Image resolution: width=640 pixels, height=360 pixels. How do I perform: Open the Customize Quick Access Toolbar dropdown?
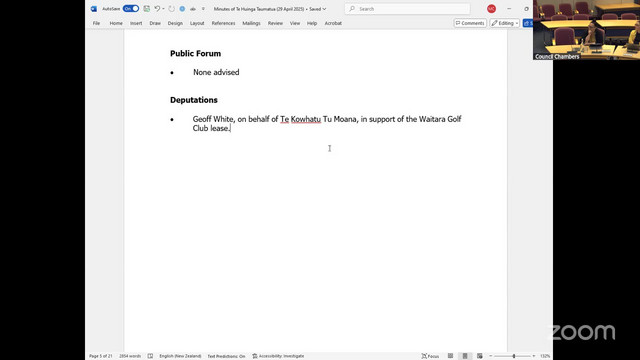pyautogui.click(x=203, y=9)
